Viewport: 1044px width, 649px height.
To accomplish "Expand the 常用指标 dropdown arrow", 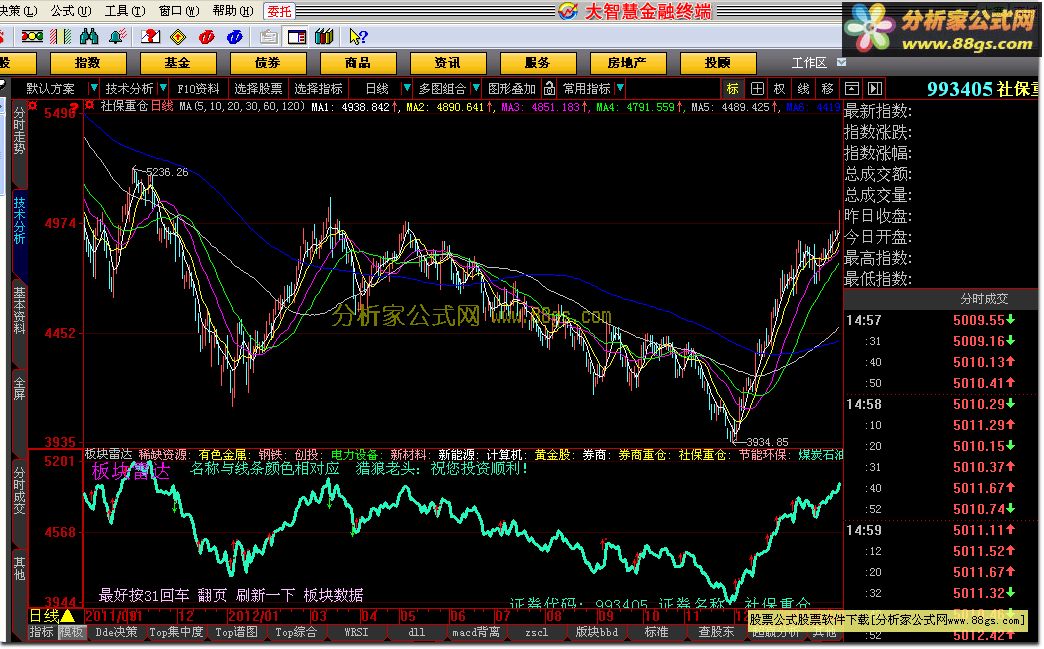I will 620,89.
